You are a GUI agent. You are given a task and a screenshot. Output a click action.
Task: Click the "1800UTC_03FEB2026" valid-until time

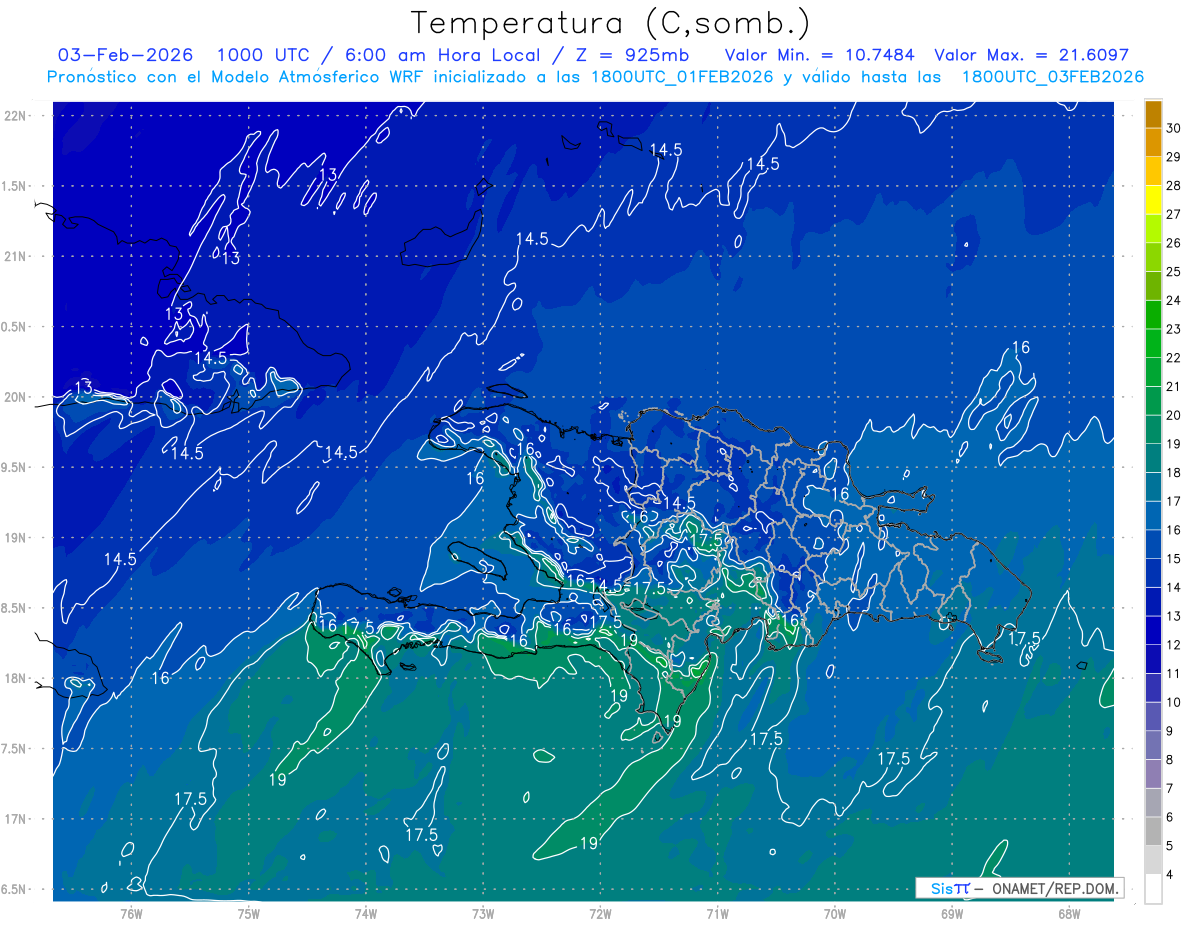coord(1053,77)
